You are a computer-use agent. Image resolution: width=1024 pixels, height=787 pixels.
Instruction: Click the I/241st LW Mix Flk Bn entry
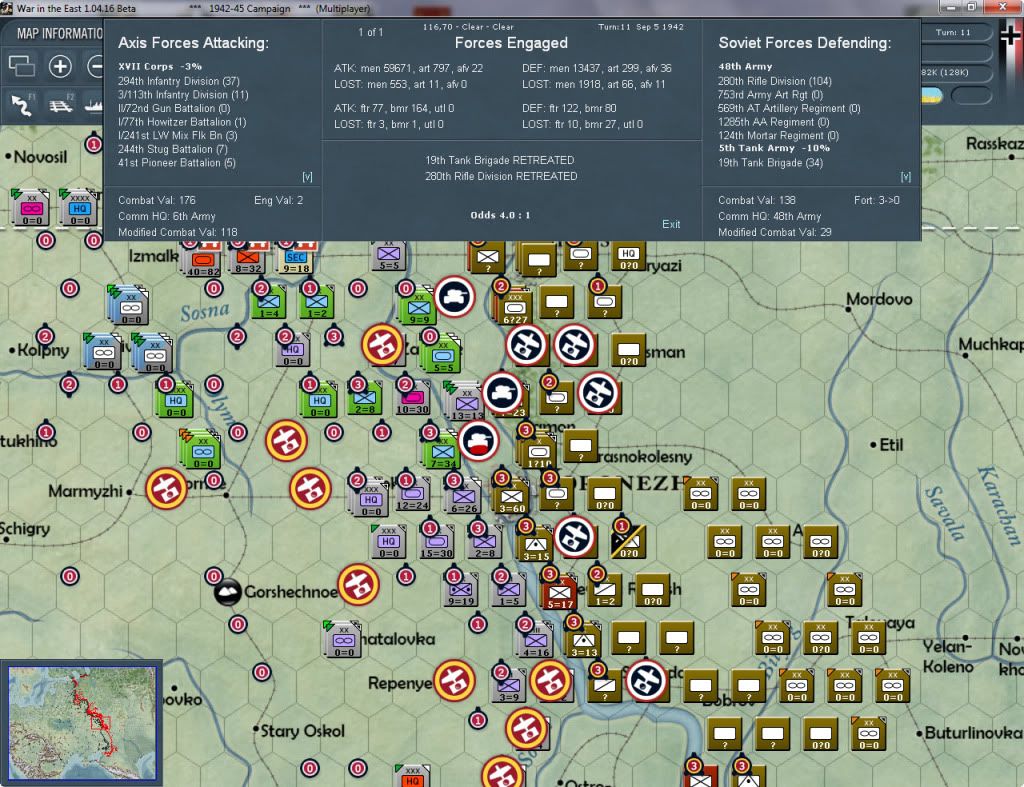[x=178, y=136]
